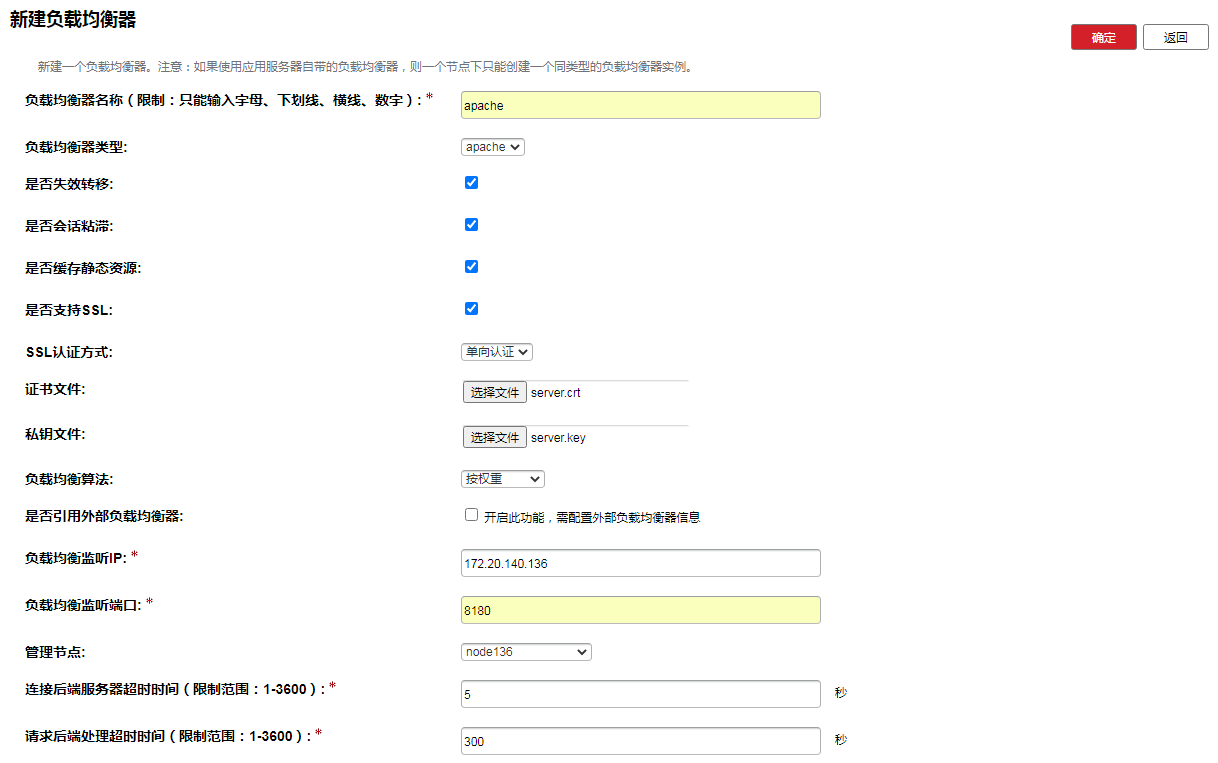The image size is (1218, 763).
Task: Click the 连接后端服务器超时时间 input field
Action: [640, 694]
